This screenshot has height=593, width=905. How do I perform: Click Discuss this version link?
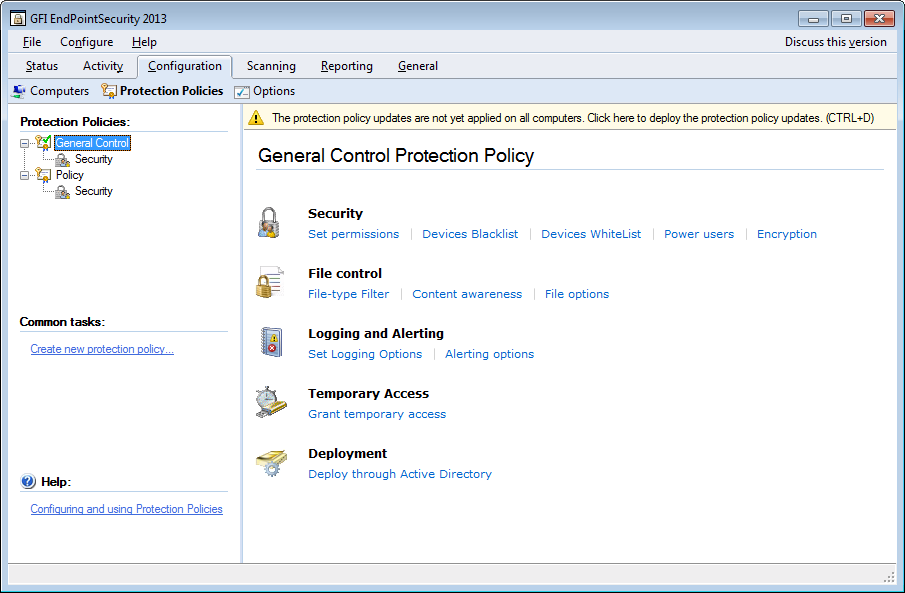835,42
